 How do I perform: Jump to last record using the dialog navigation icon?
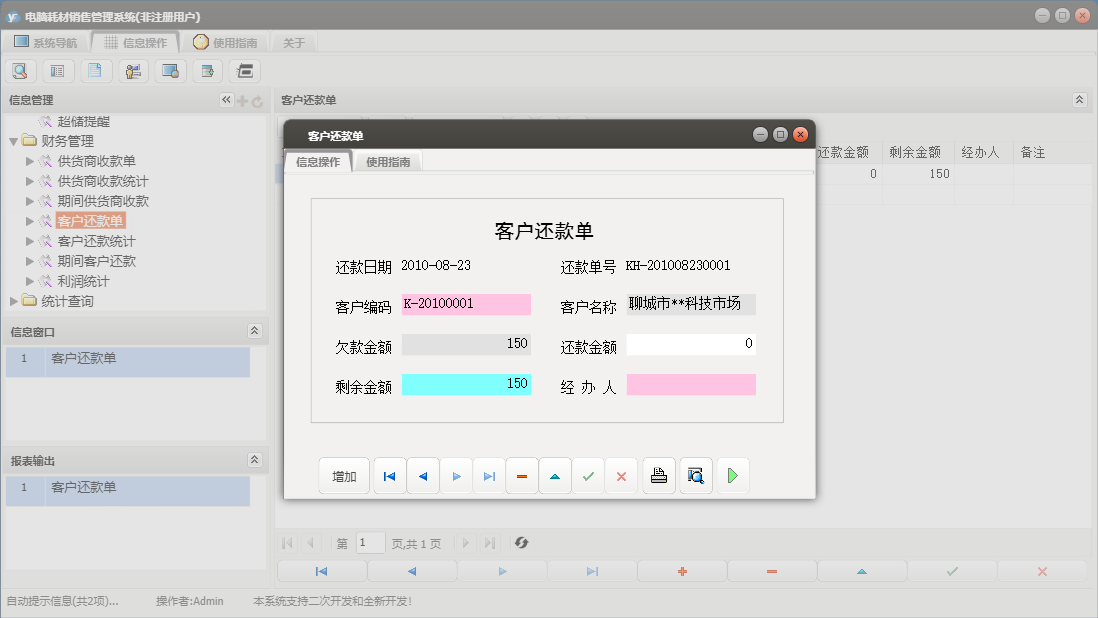tap(489, 476)
